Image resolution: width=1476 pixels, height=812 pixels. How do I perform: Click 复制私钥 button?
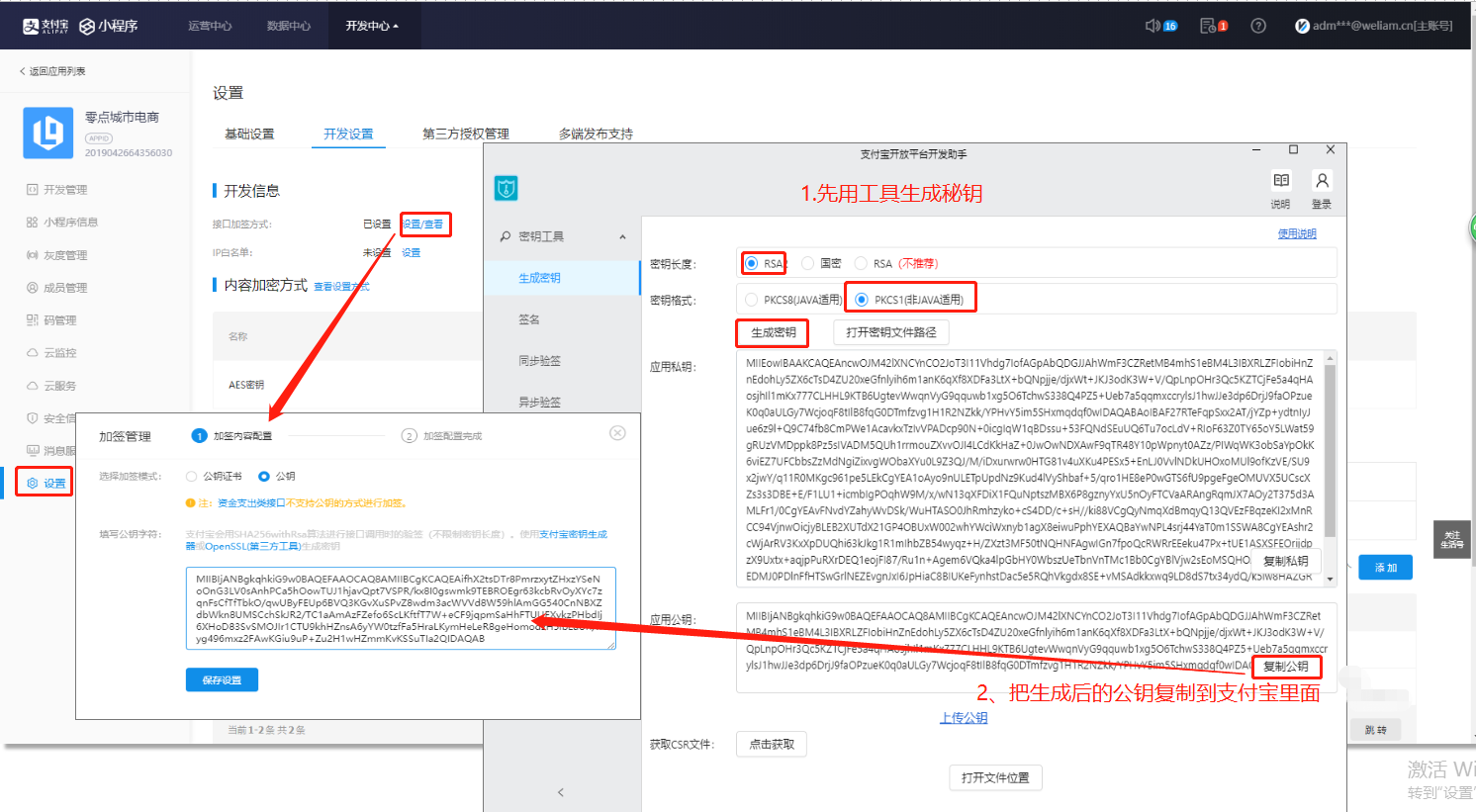1286,561
